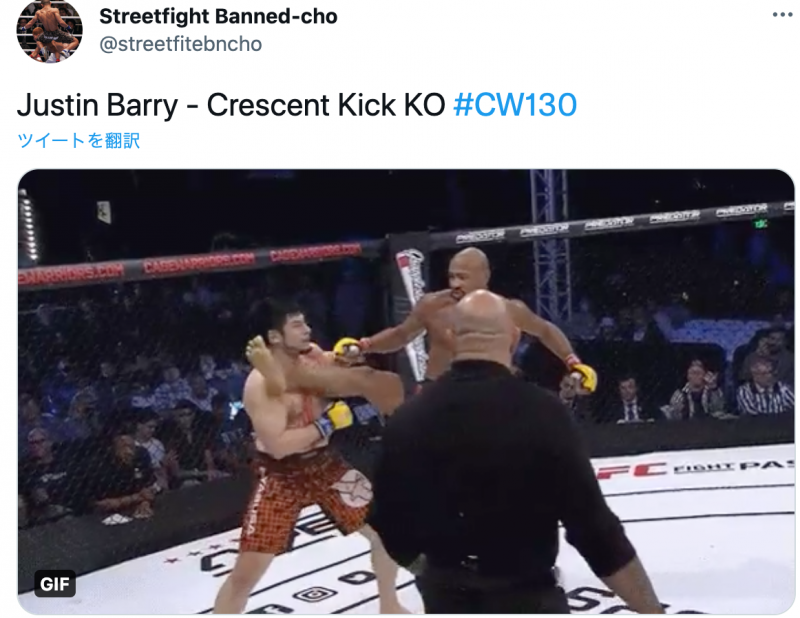Open the tweet's three-dot more options menu
The width and height of the screenshot is (800, 618).
[x=782, y=15]
